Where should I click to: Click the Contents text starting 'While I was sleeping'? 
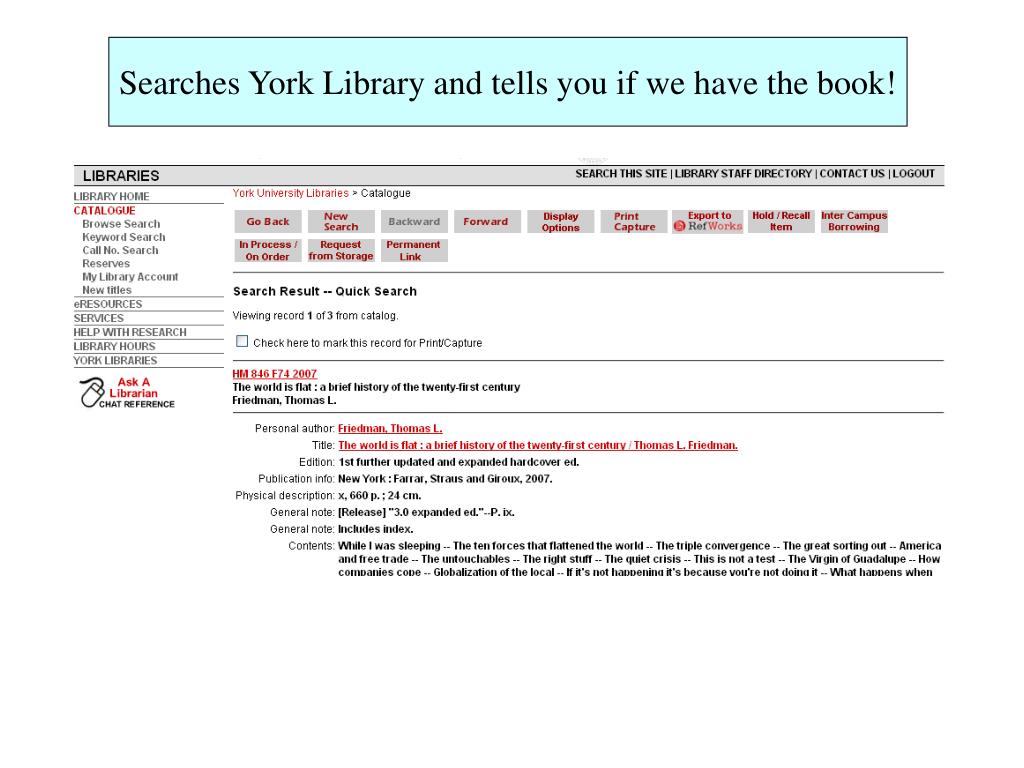[x=639, y=559]
